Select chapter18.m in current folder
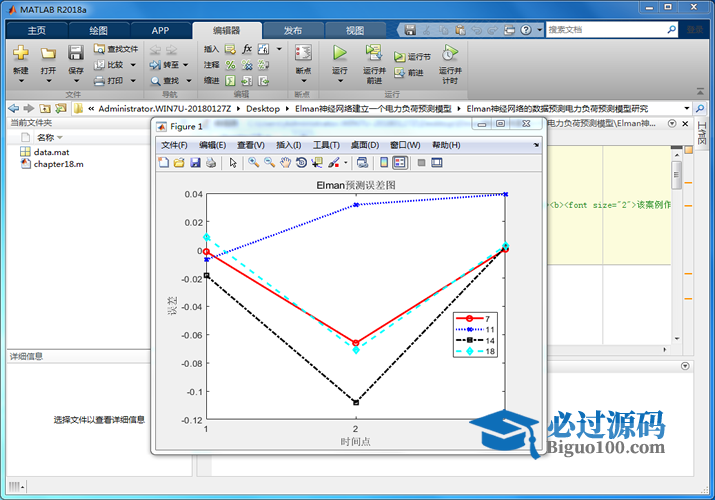Image resolution: width=715 pixels, height=500 pixels. pyautogui.click(x=52, y=164)
